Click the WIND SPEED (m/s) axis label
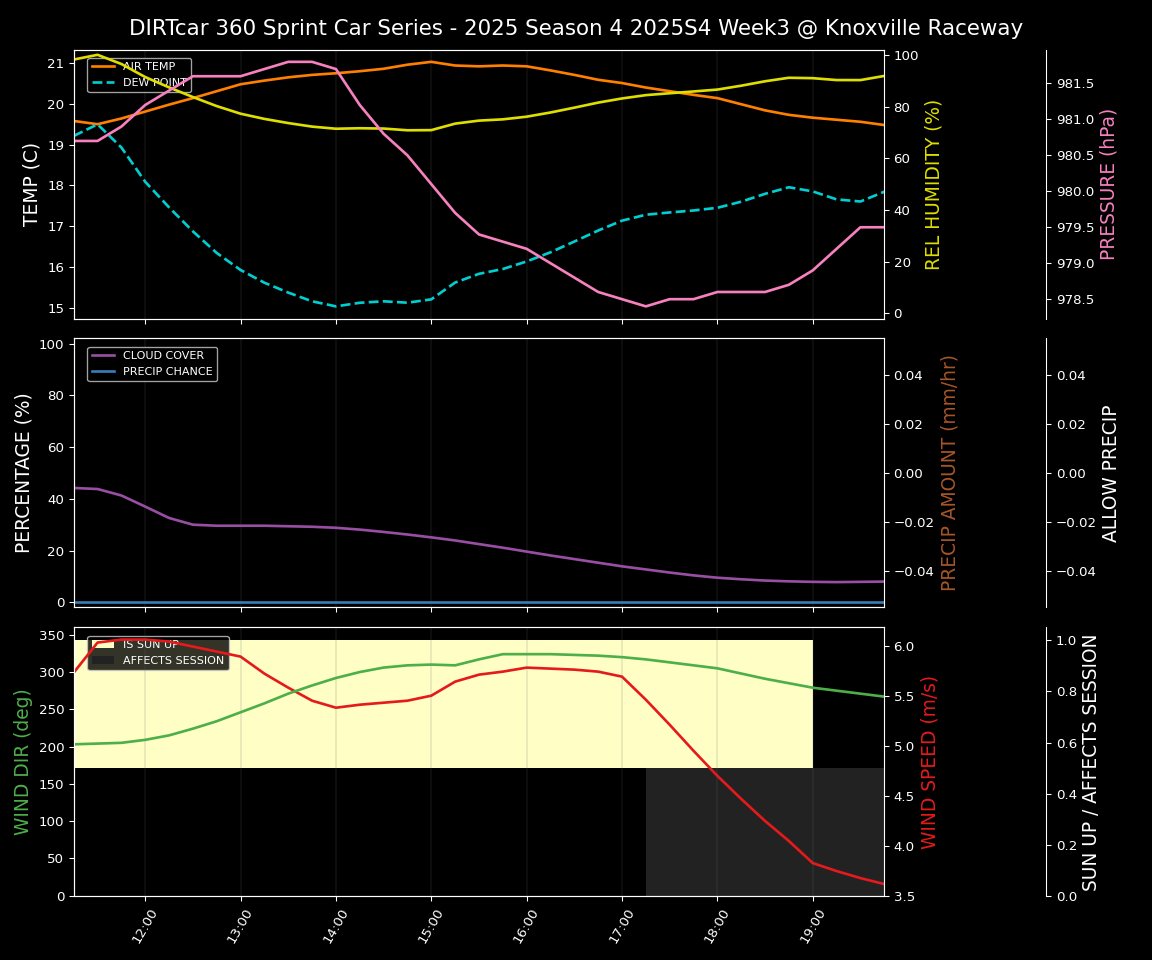Screen dimensions: 1152x960 pyautogui.click(x=929, y=761)
